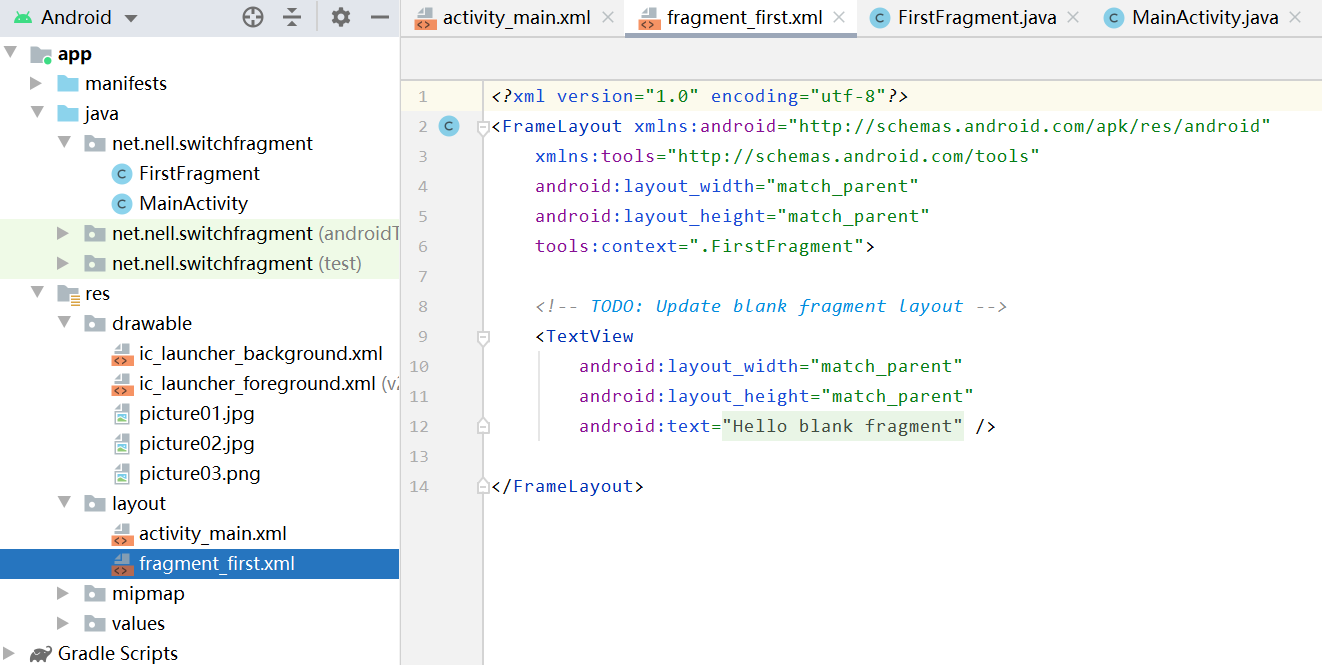Screen dimensions: 1322x665
Task: Click tools:context=".FirstFragment" attribute
Action: 700,246
